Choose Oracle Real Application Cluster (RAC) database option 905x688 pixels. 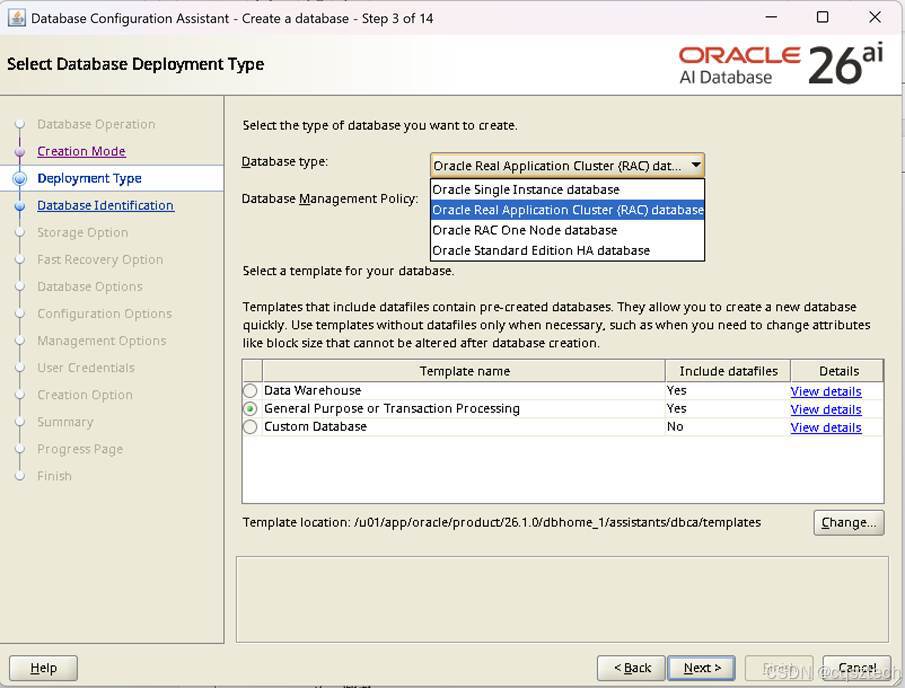coord(567,210)
